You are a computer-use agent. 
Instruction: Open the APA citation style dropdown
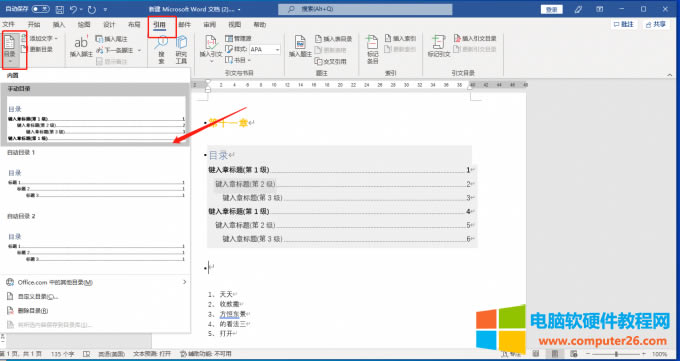[x=265, y=49]
